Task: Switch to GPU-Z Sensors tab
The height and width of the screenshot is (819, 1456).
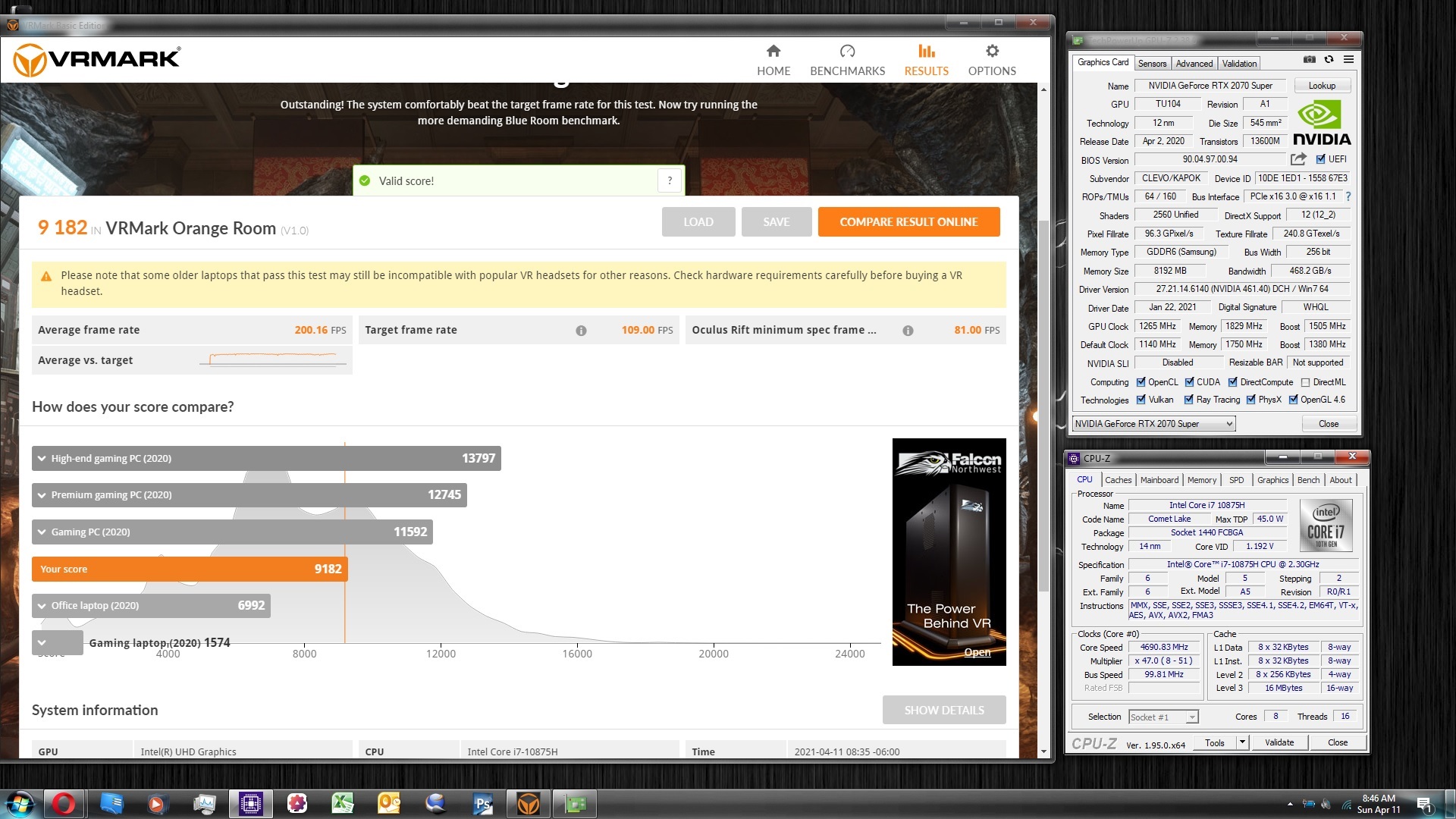Action: point(1152,64)
